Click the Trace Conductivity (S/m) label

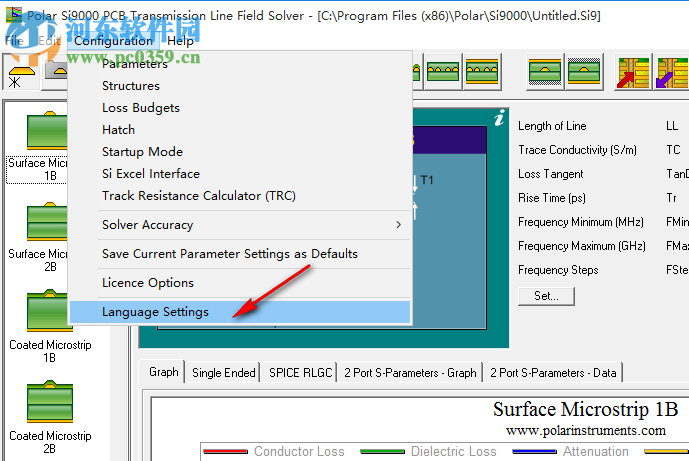click(x=577, y=150)
